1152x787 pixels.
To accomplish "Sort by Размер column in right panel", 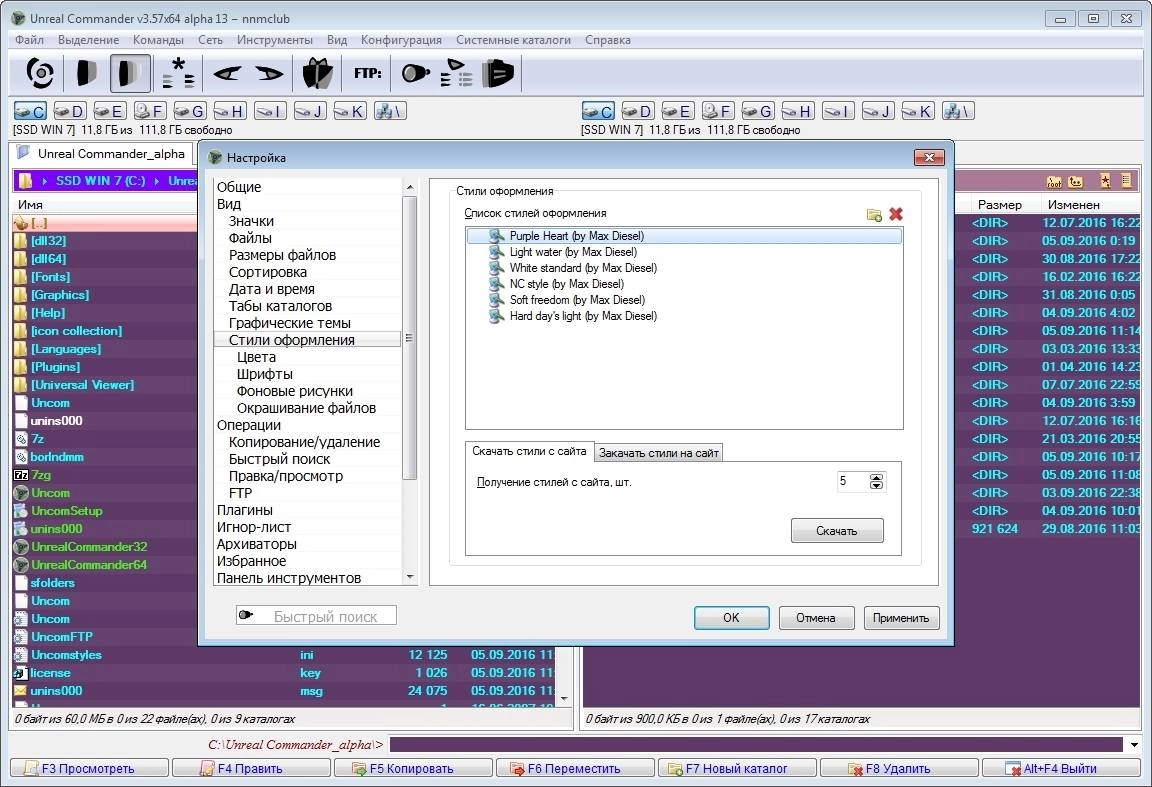I will tap(999, 204).
